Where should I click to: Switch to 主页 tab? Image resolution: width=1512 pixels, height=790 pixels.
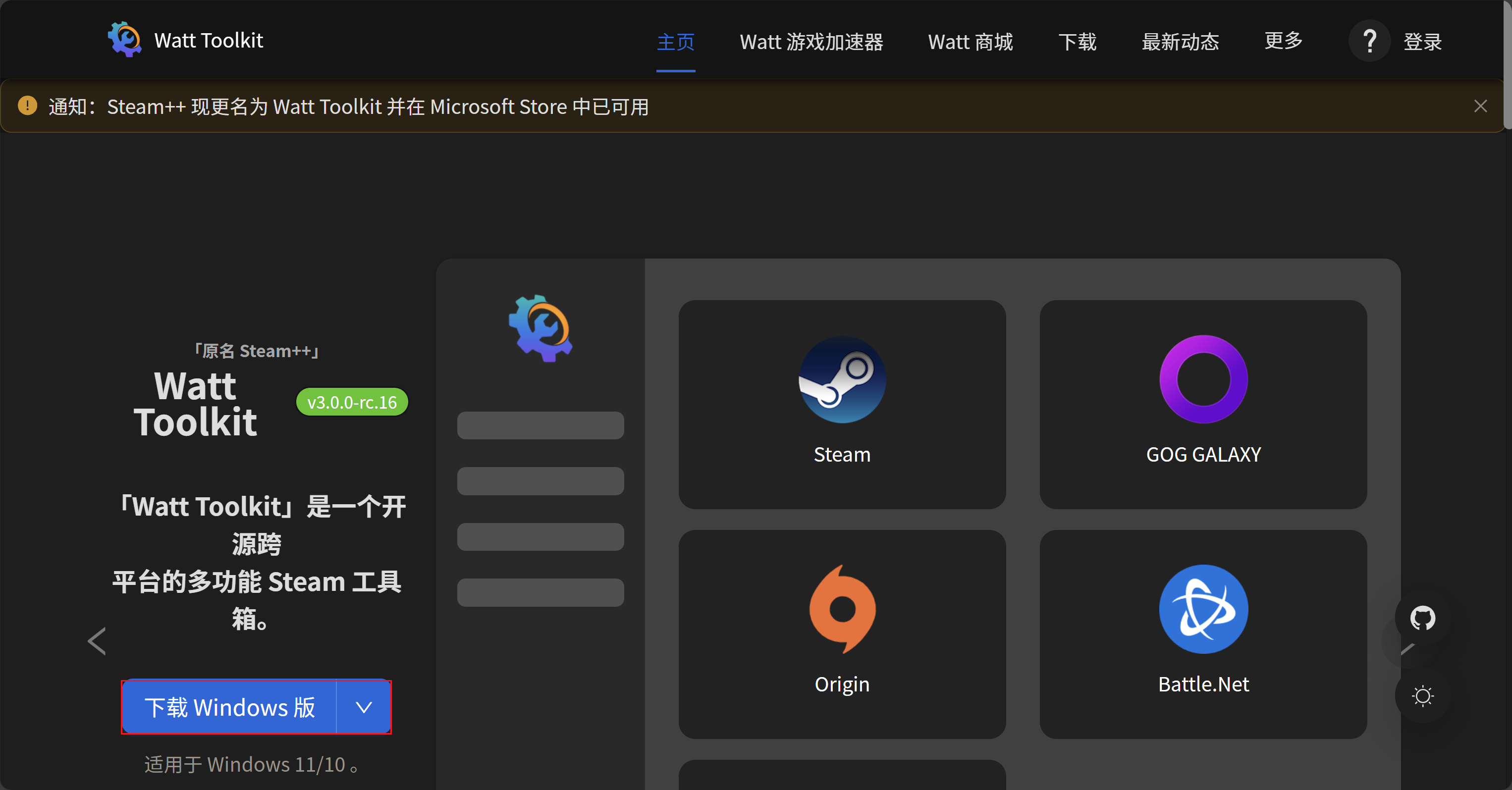[x=676, y=42]
